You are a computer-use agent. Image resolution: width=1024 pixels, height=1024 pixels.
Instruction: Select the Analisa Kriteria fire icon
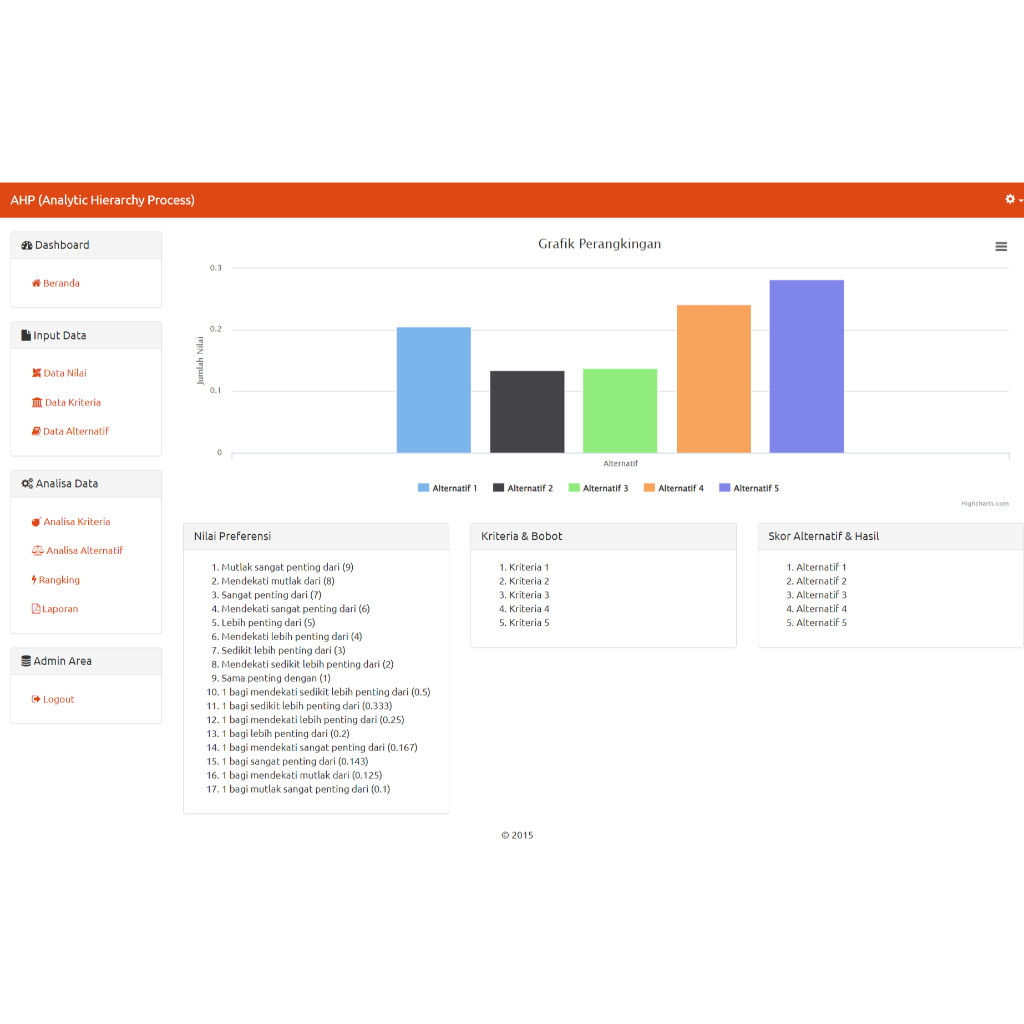click(35, 520)
